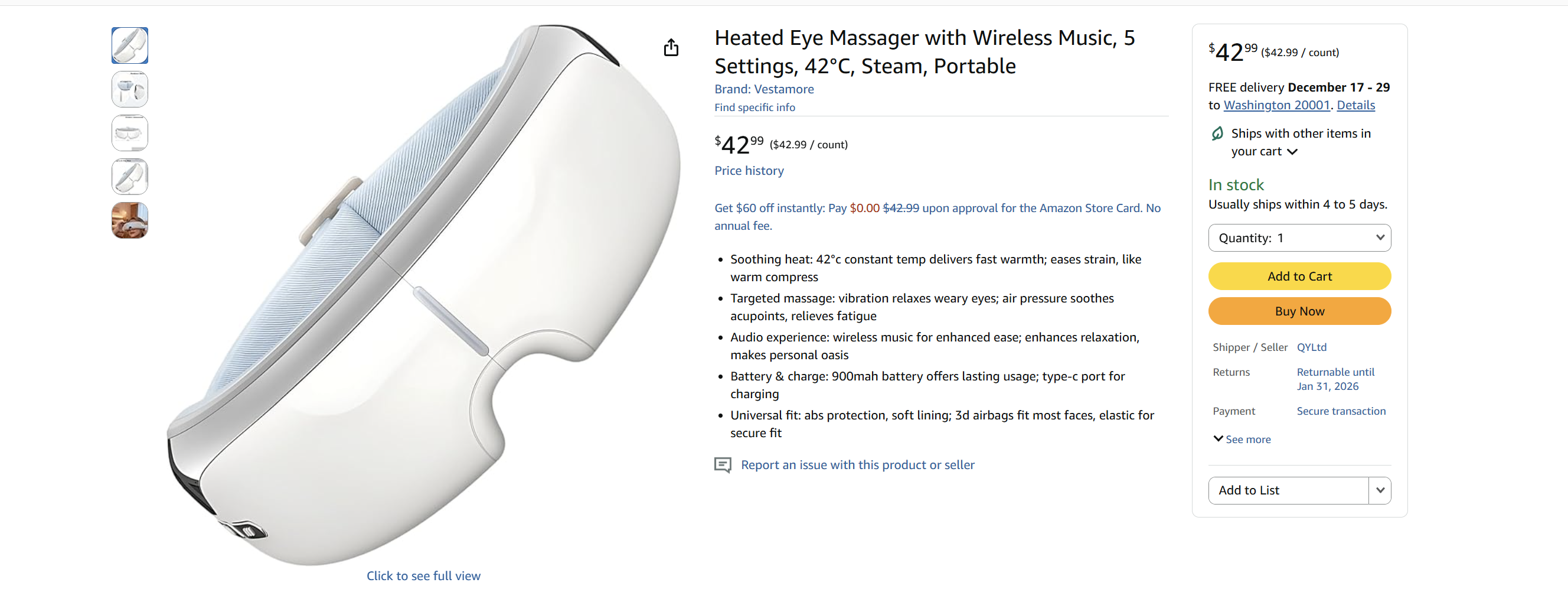1568x602 pixels.
Task: Click the report issue speech bubble icon
Action: 722,465
